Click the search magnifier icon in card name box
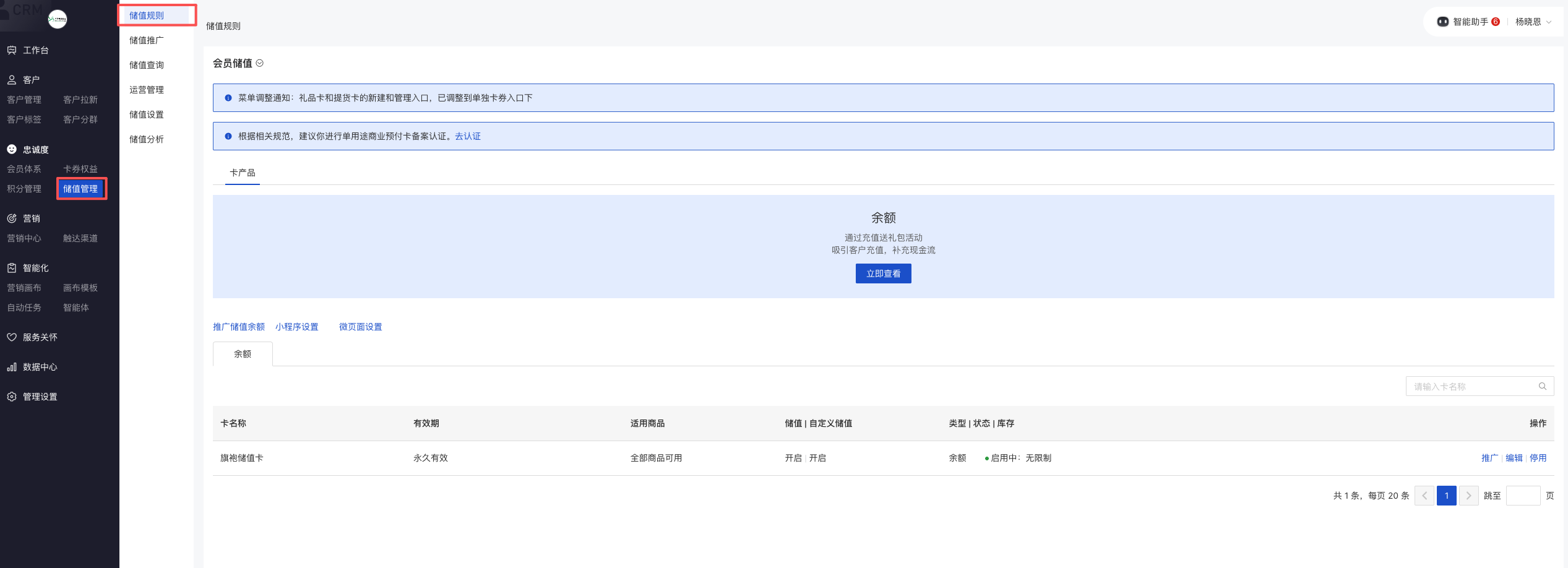This screenshot has height=568, width=1568. tap(1542, 386)
